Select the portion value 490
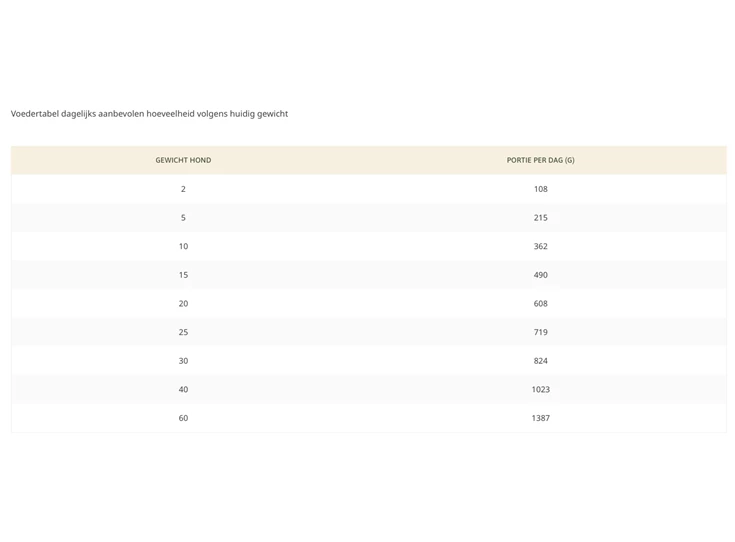Screen dimensions: 735x542 (x=540, y=275)
